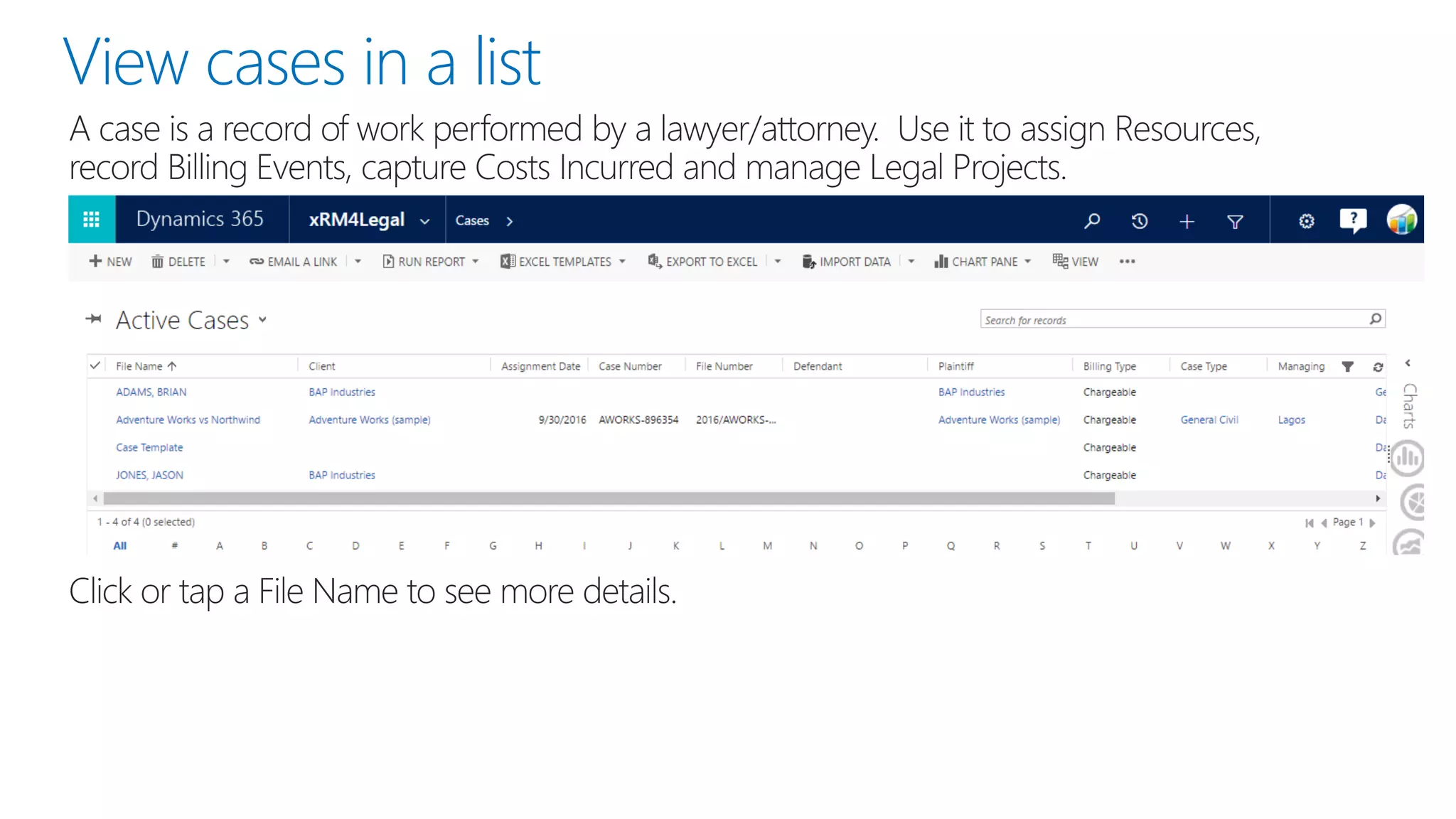The image size is (1456, 819).
Task: Go to previous page arrow
Action: pos(1324,523)
